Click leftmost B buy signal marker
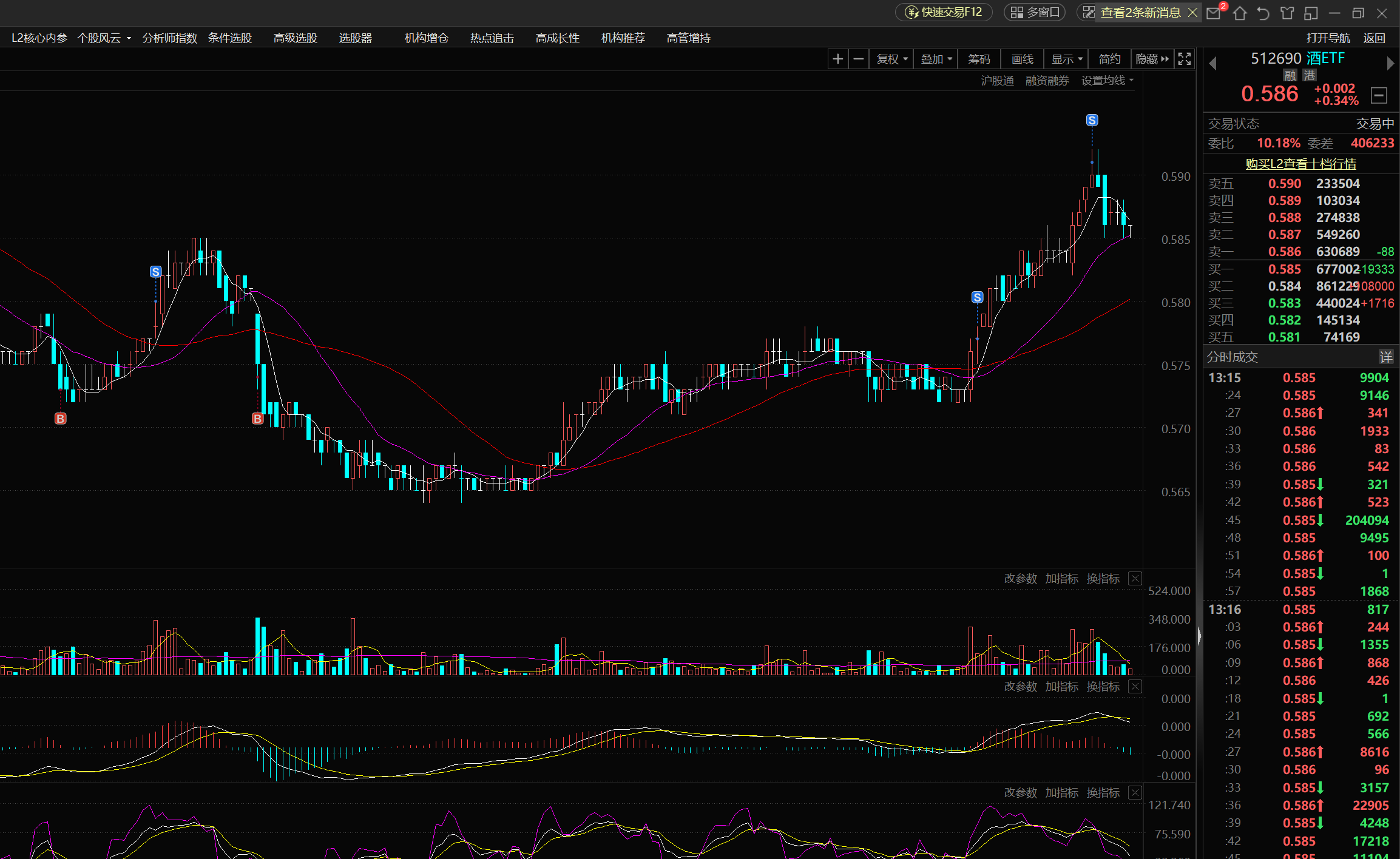 [60, 419]
